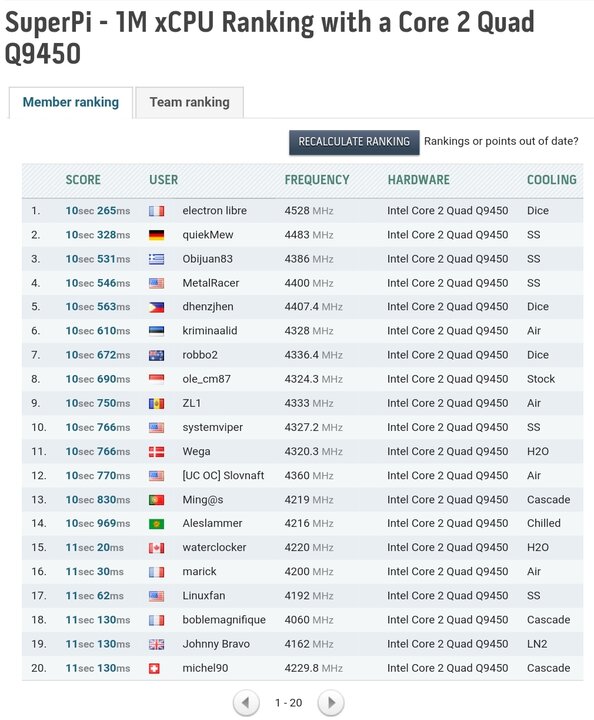Image resolution: width=594 pixels, height=720 pixels.
Task: Open the 11sec 20ms score by waterclocker
Action: tap(95, 547)
